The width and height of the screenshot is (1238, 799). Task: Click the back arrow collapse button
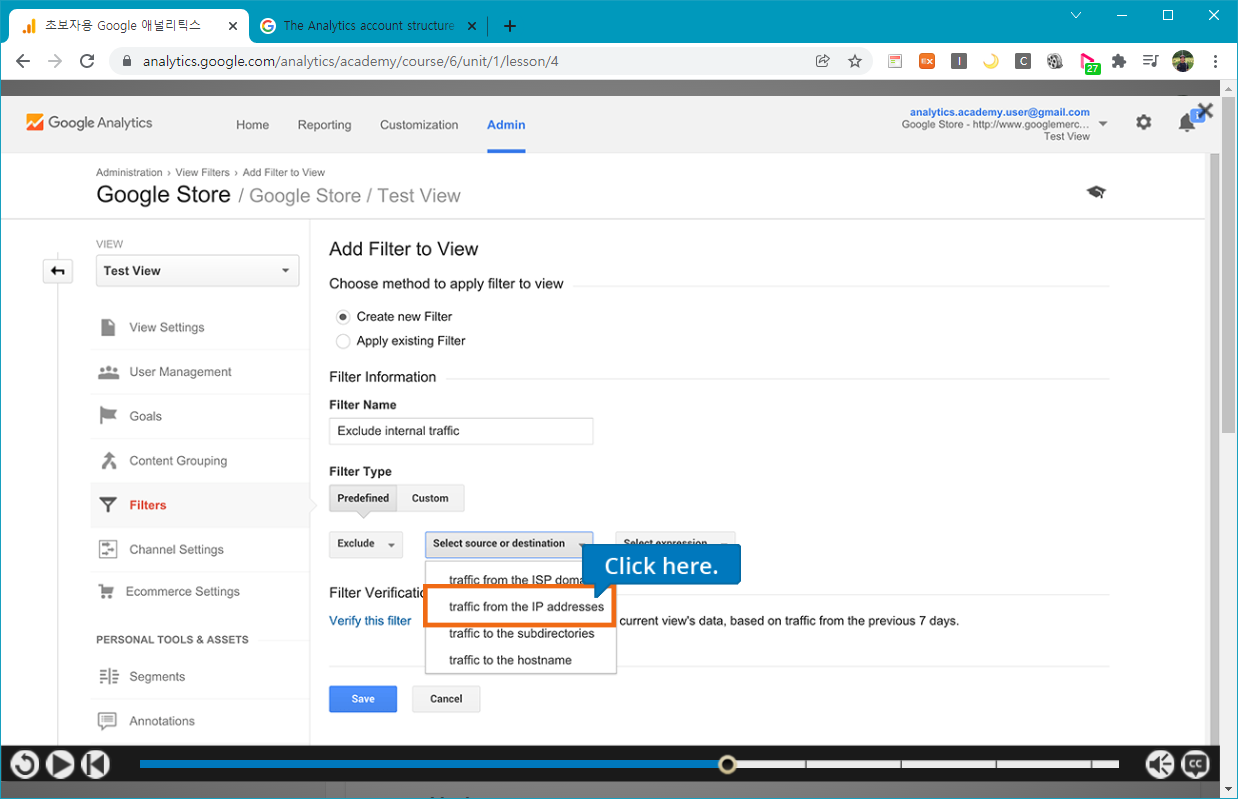click(58, 271)
